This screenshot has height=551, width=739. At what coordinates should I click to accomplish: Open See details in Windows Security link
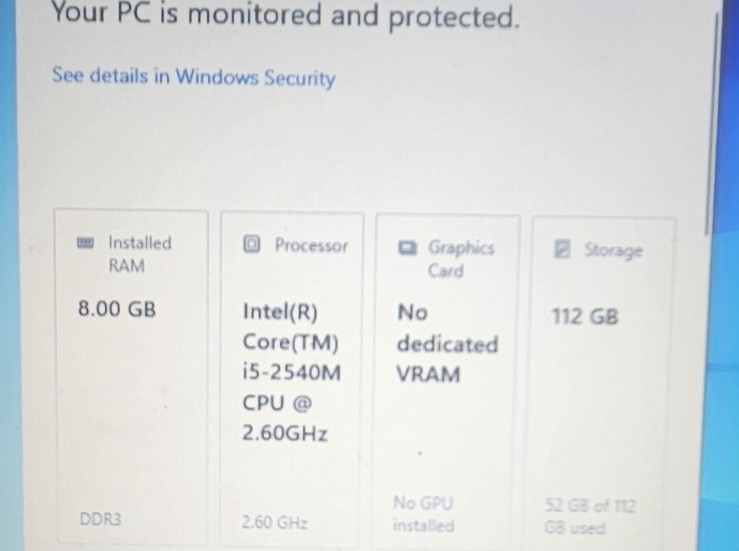click(193, 77)
